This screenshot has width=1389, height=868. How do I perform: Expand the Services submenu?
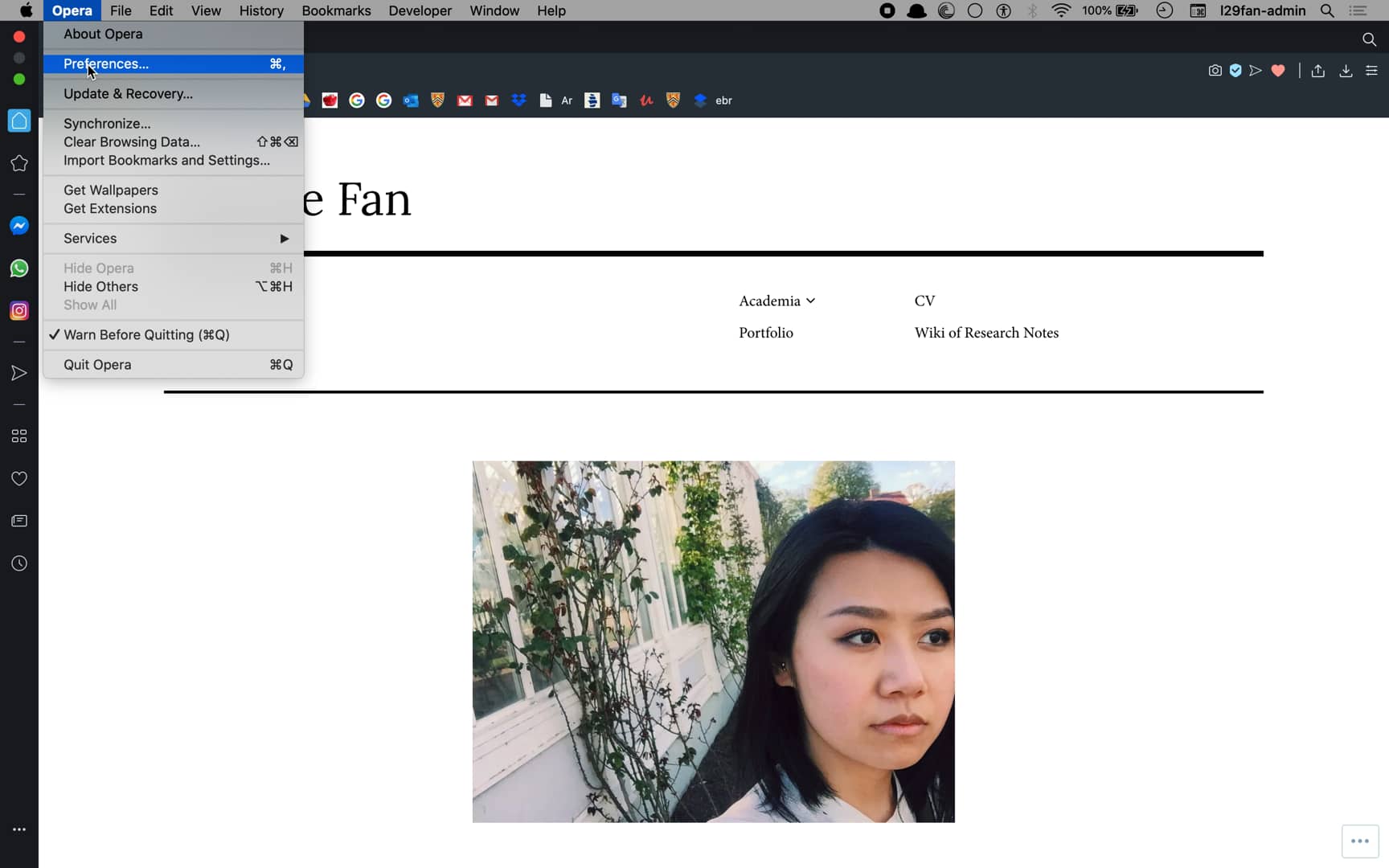pyautogui.click(x=174, y=238)
